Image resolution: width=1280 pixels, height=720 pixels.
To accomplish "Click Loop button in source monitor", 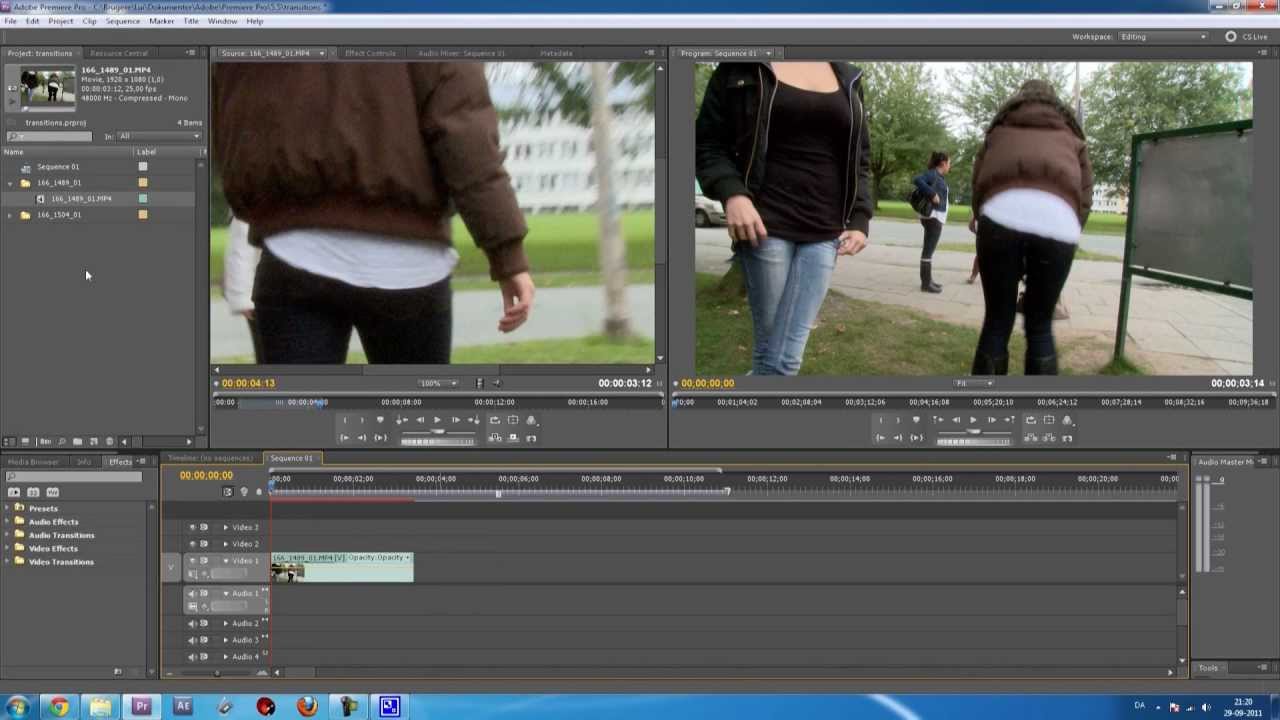I will point(495,420).
